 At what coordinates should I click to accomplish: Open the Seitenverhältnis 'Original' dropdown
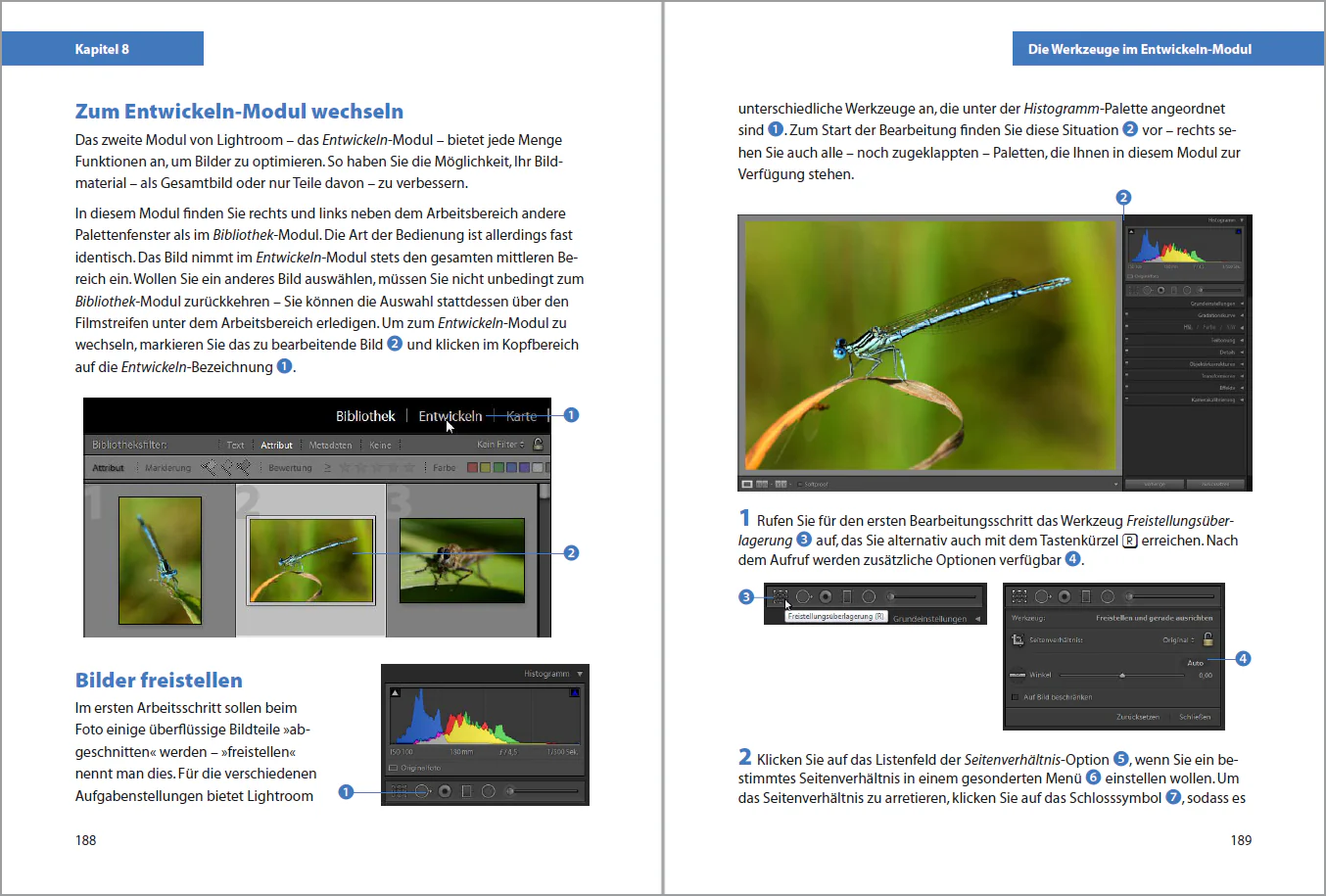(1178, 639)
